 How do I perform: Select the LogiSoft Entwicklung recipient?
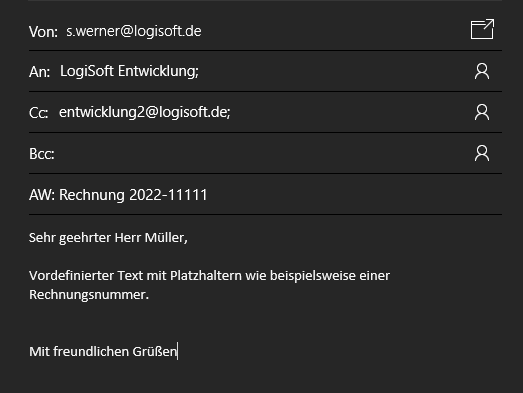pos(129,71)
